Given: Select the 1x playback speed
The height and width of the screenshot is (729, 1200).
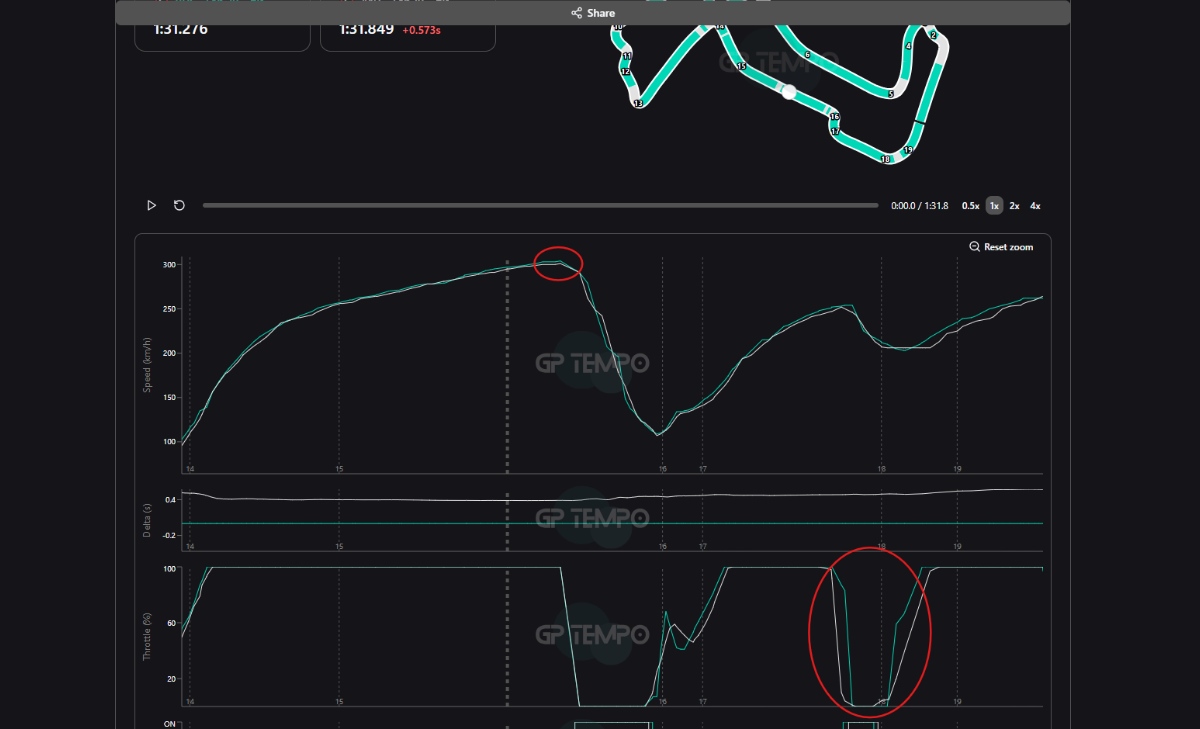Looking at the screenshot, I should 994,206.
